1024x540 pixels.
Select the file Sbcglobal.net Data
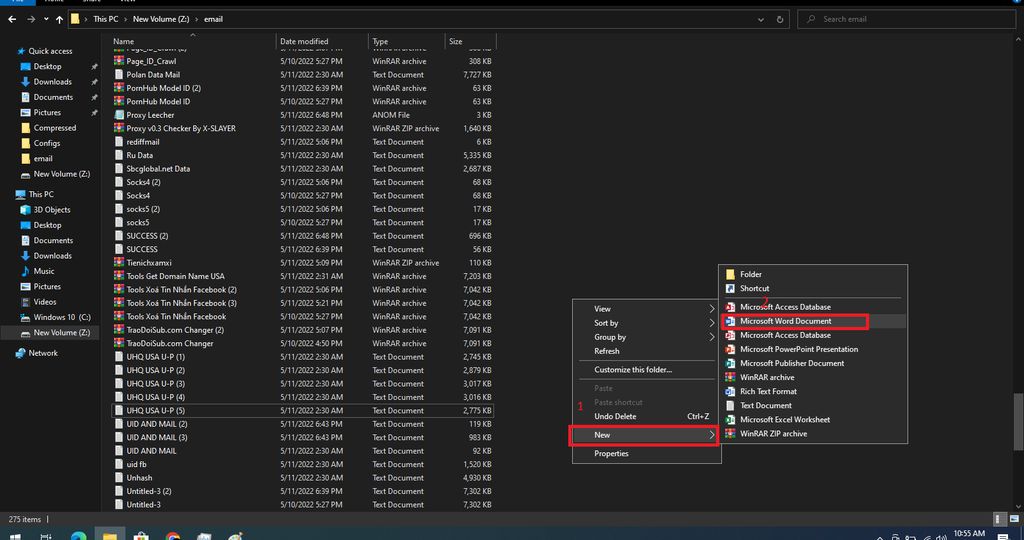pyautogui.click(x=158, y=169)
